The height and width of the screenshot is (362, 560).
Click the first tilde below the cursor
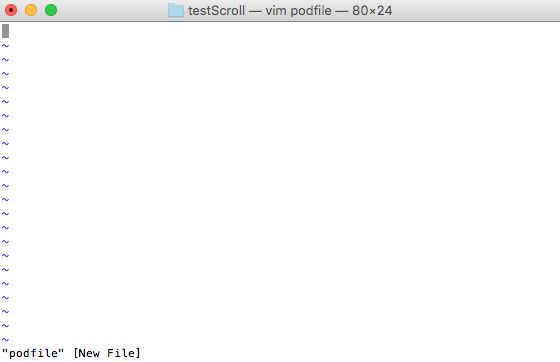[5, 45]
